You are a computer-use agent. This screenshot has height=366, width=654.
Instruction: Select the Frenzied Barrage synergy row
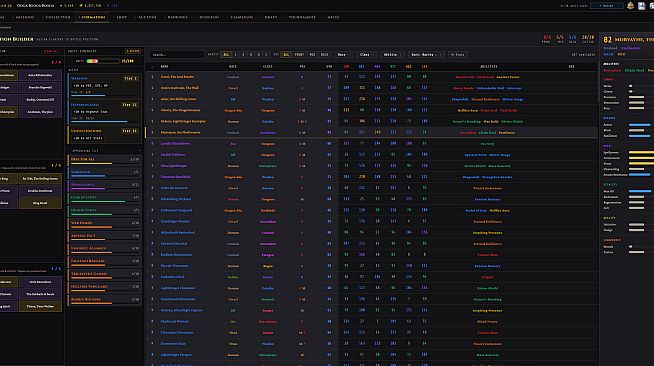click(104, 262)
